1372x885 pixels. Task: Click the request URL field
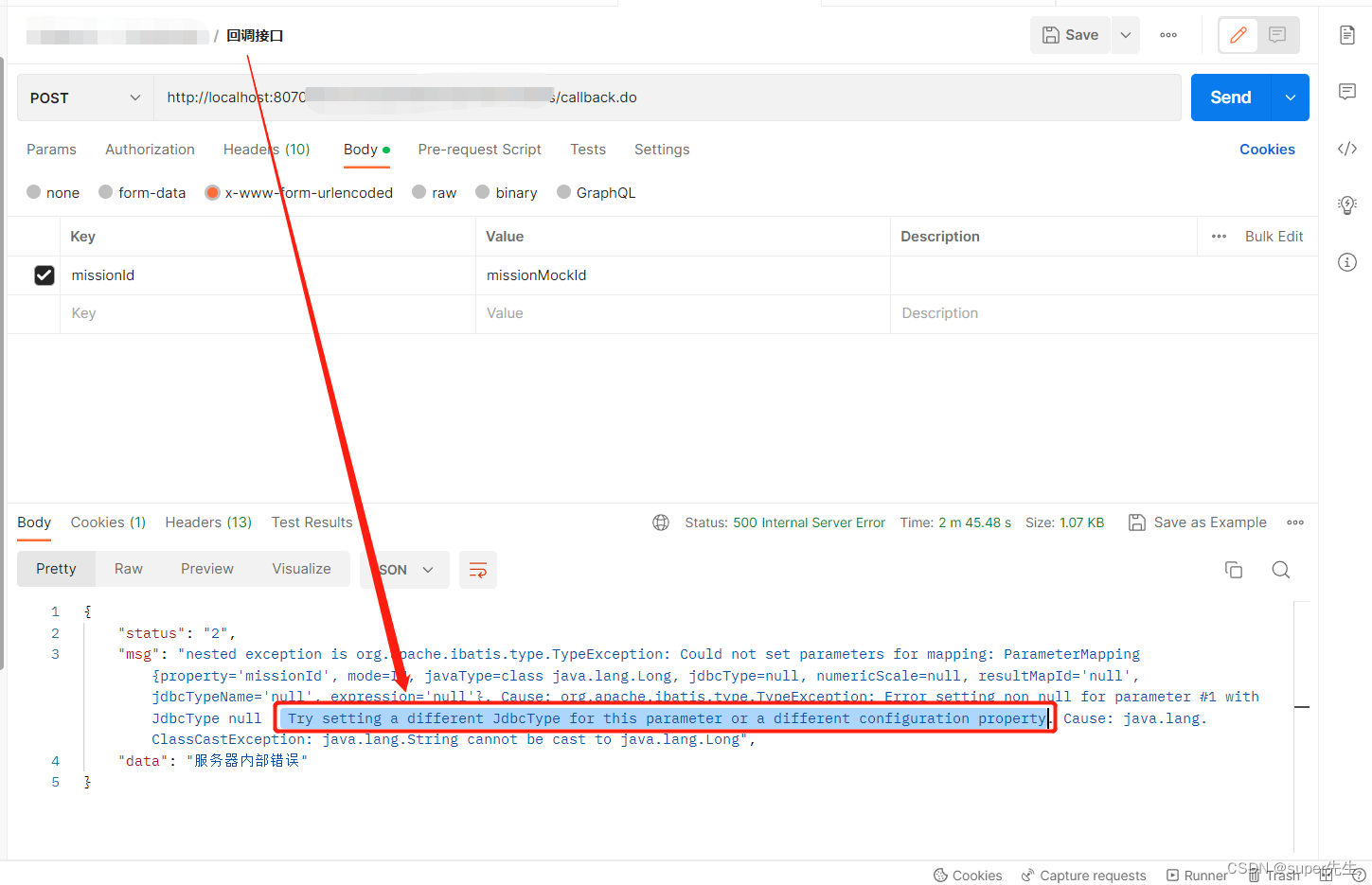tap(668, 97)
